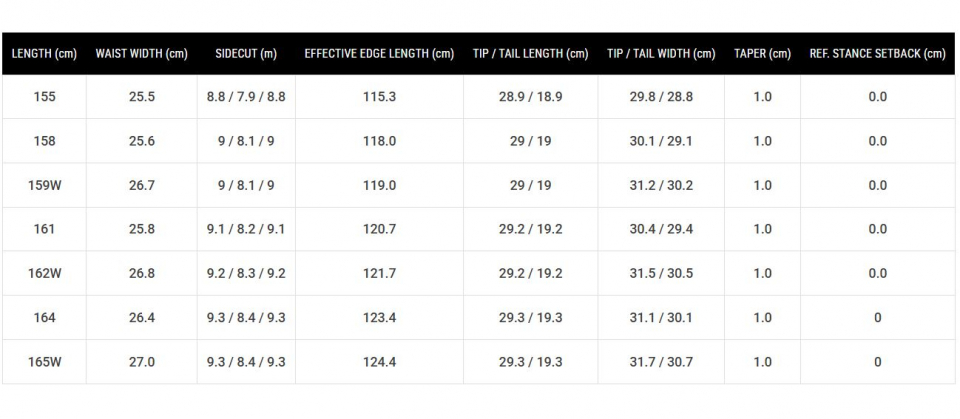This screenshot has width=960, height=419.
Task: Select effective edge length 123.4
Action: pyautogui.click(x=379, y=317)
